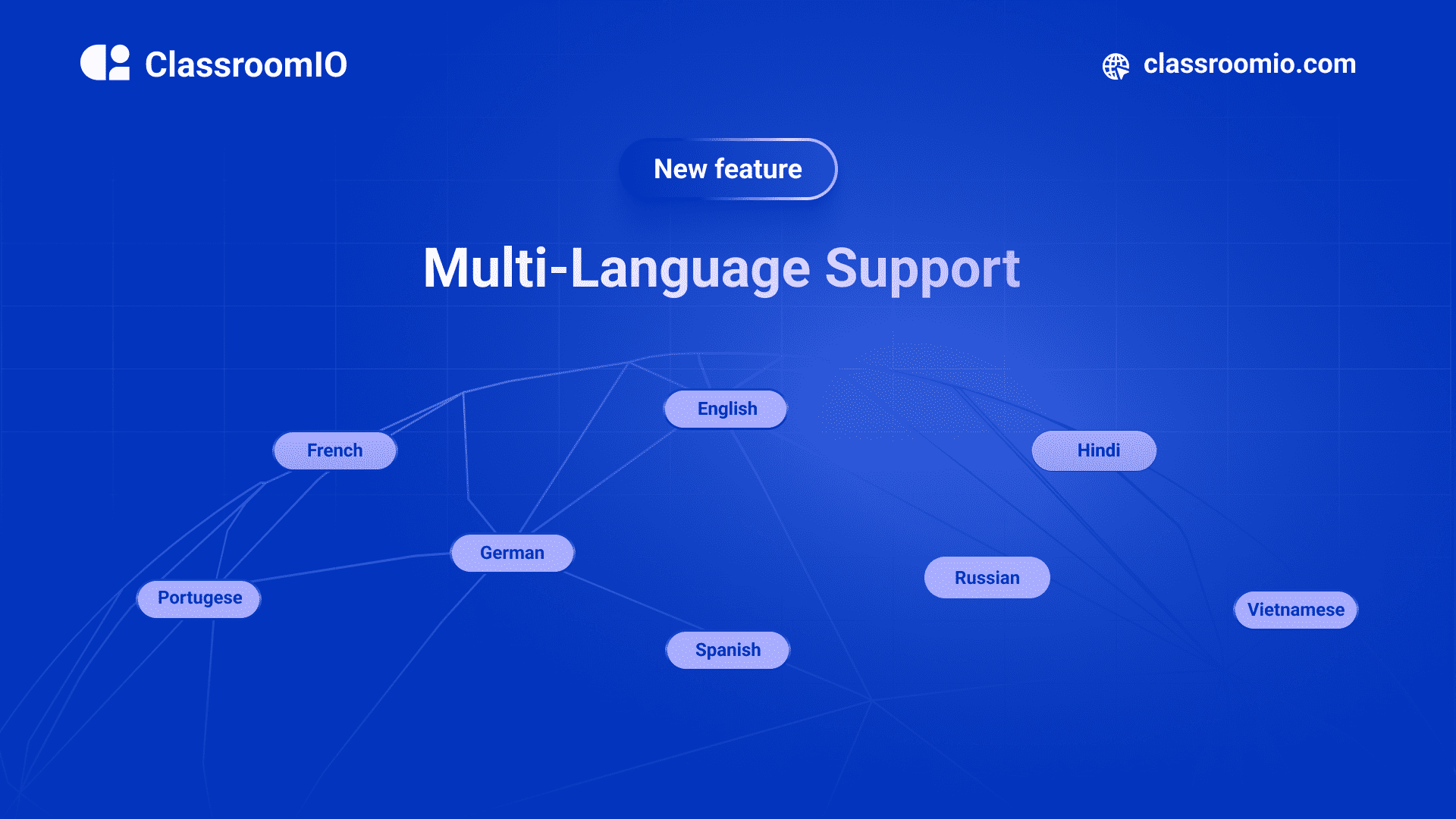This screenshot has width=1456, height=819.
Task: Click the New feature badge
Action: pos(728,168)
